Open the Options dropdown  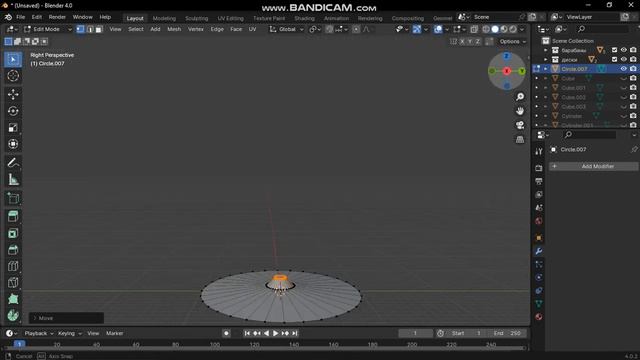coord(513,42)
